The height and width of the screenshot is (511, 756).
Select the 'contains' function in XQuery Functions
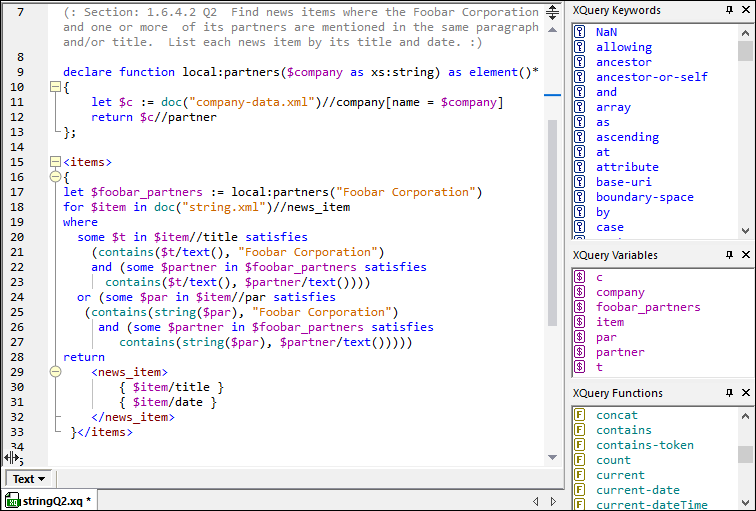pyautogui.click(x=623, y=430)
